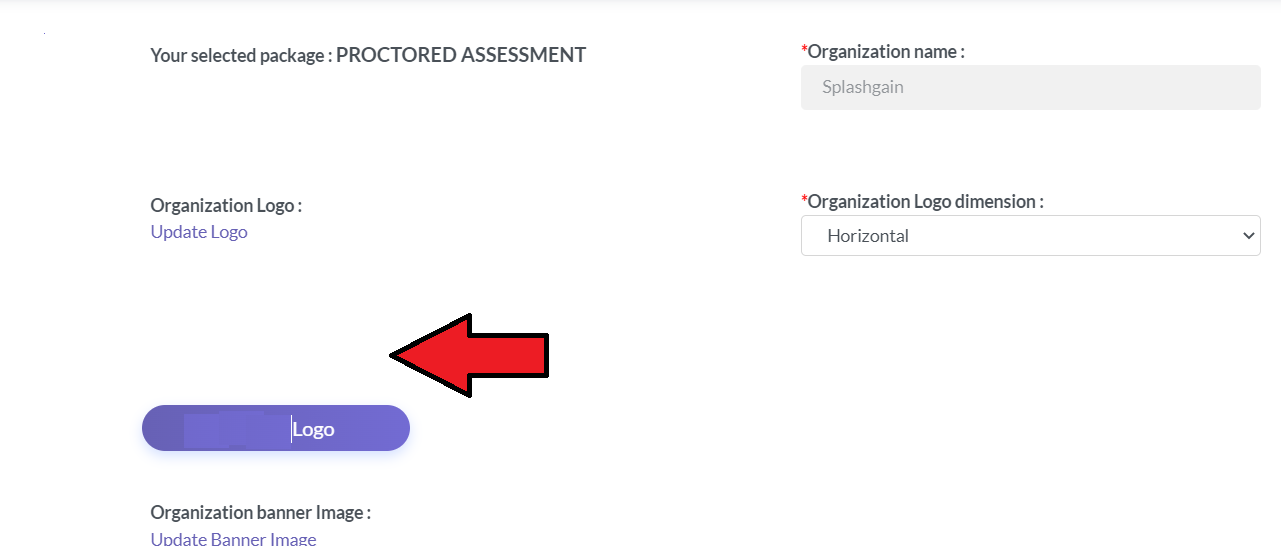
Task: Click the blurred area of the Logo button
Action: [237, 429]
